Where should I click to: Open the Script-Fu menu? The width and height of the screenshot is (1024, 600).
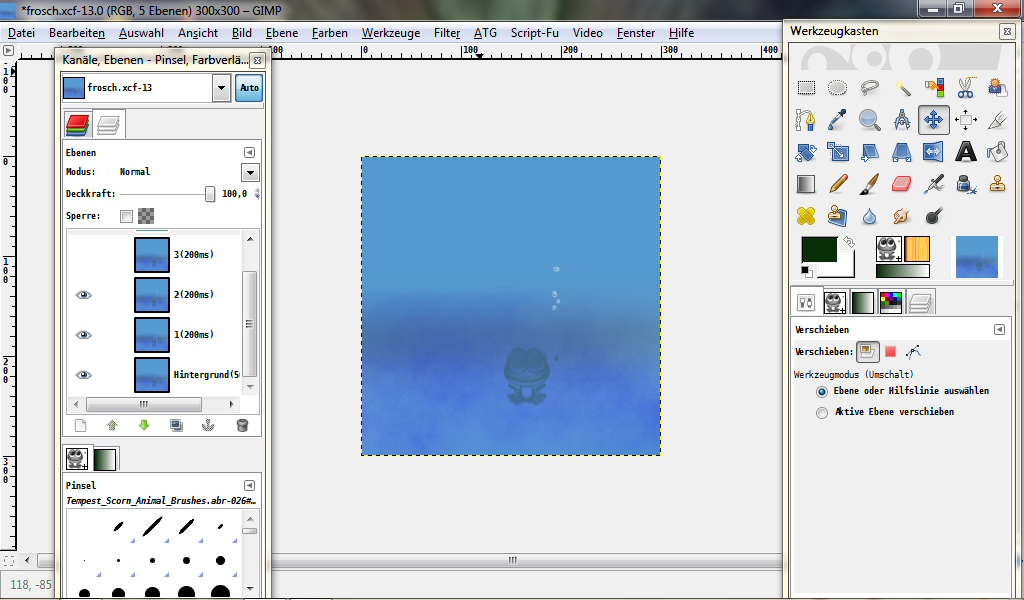pos(535,33)
